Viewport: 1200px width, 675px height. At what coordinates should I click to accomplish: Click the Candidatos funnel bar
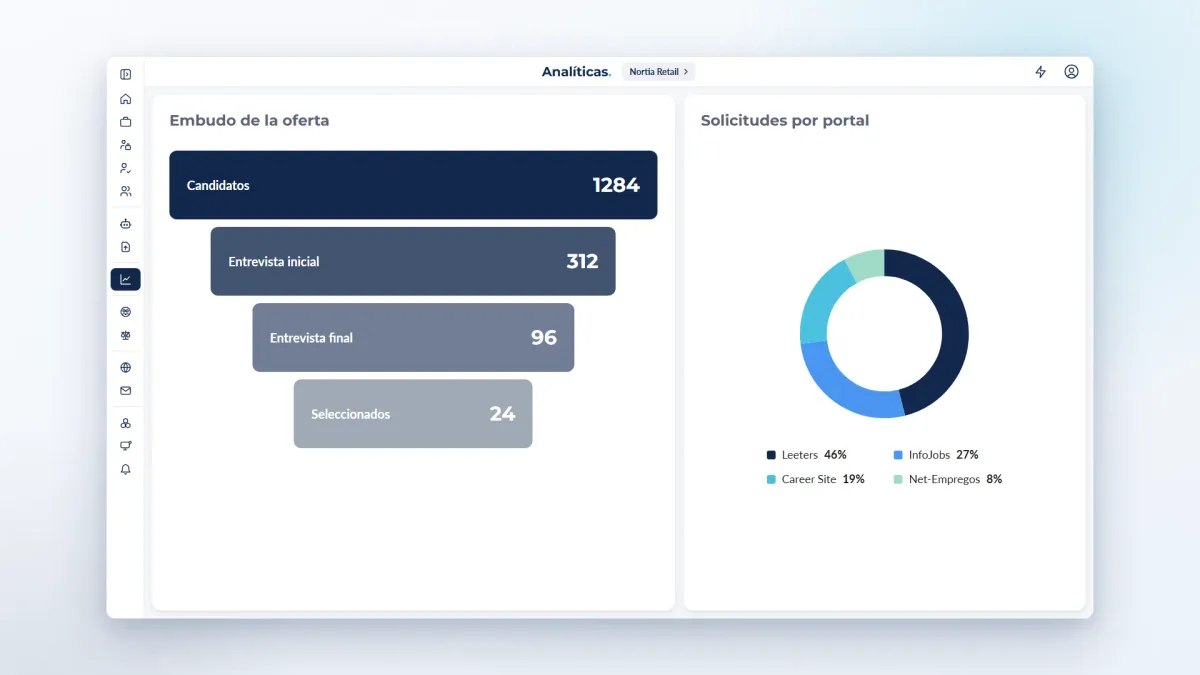coord(413,185)
